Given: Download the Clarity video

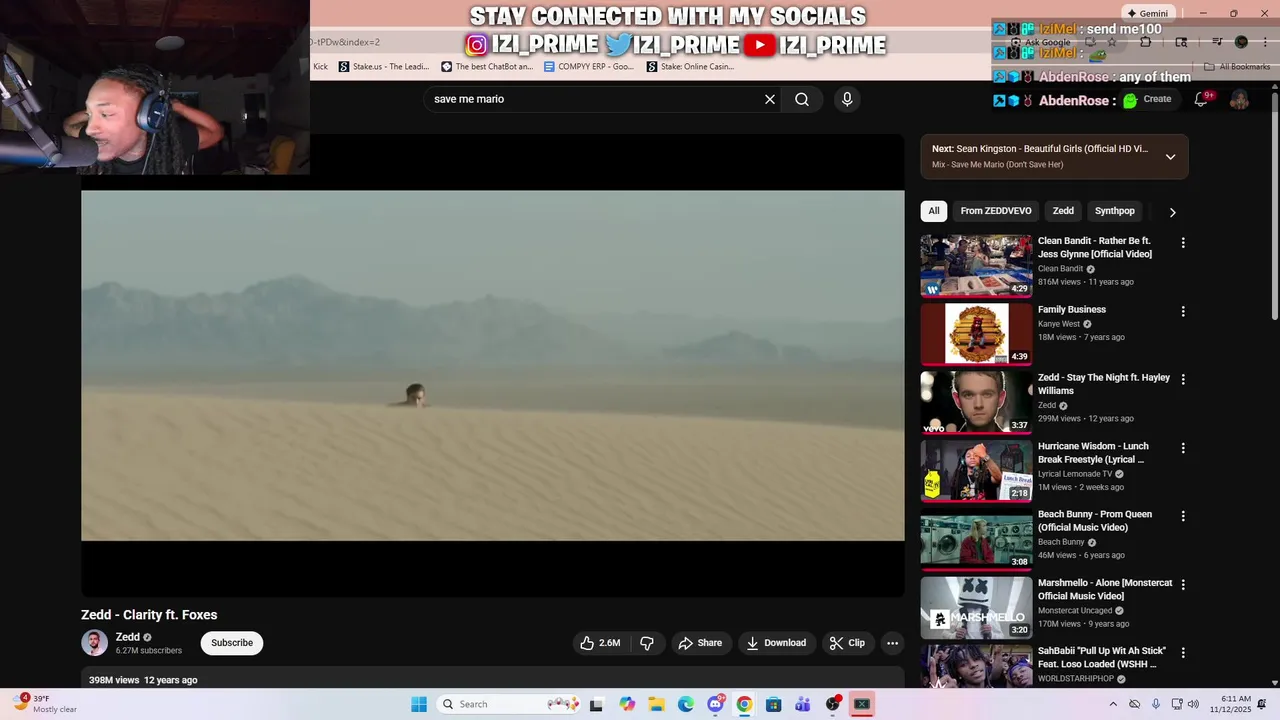Looking at the screenshot, I should click(776, 643).
